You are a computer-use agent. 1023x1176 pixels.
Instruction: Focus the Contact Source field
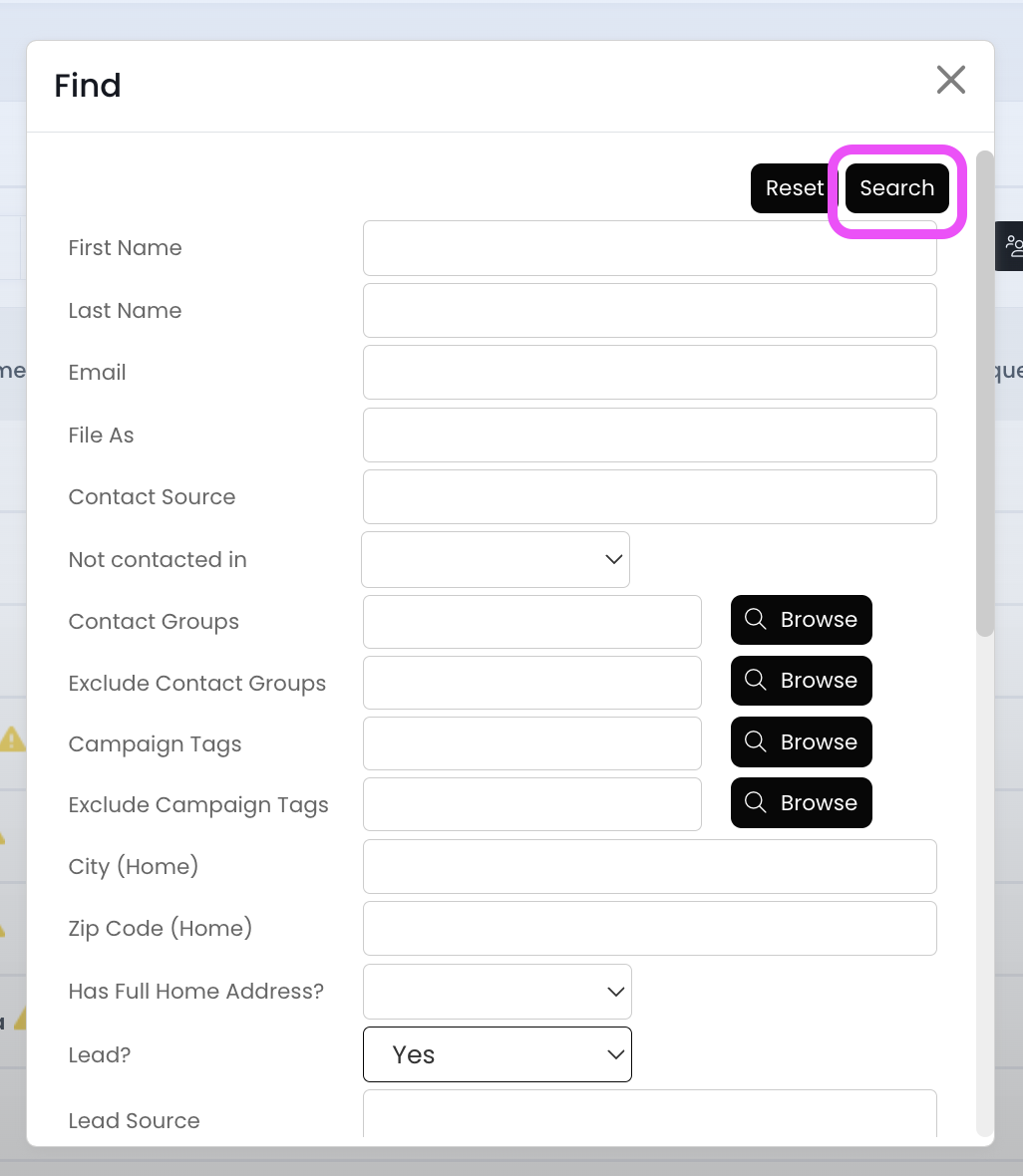(x=649, y=497)
